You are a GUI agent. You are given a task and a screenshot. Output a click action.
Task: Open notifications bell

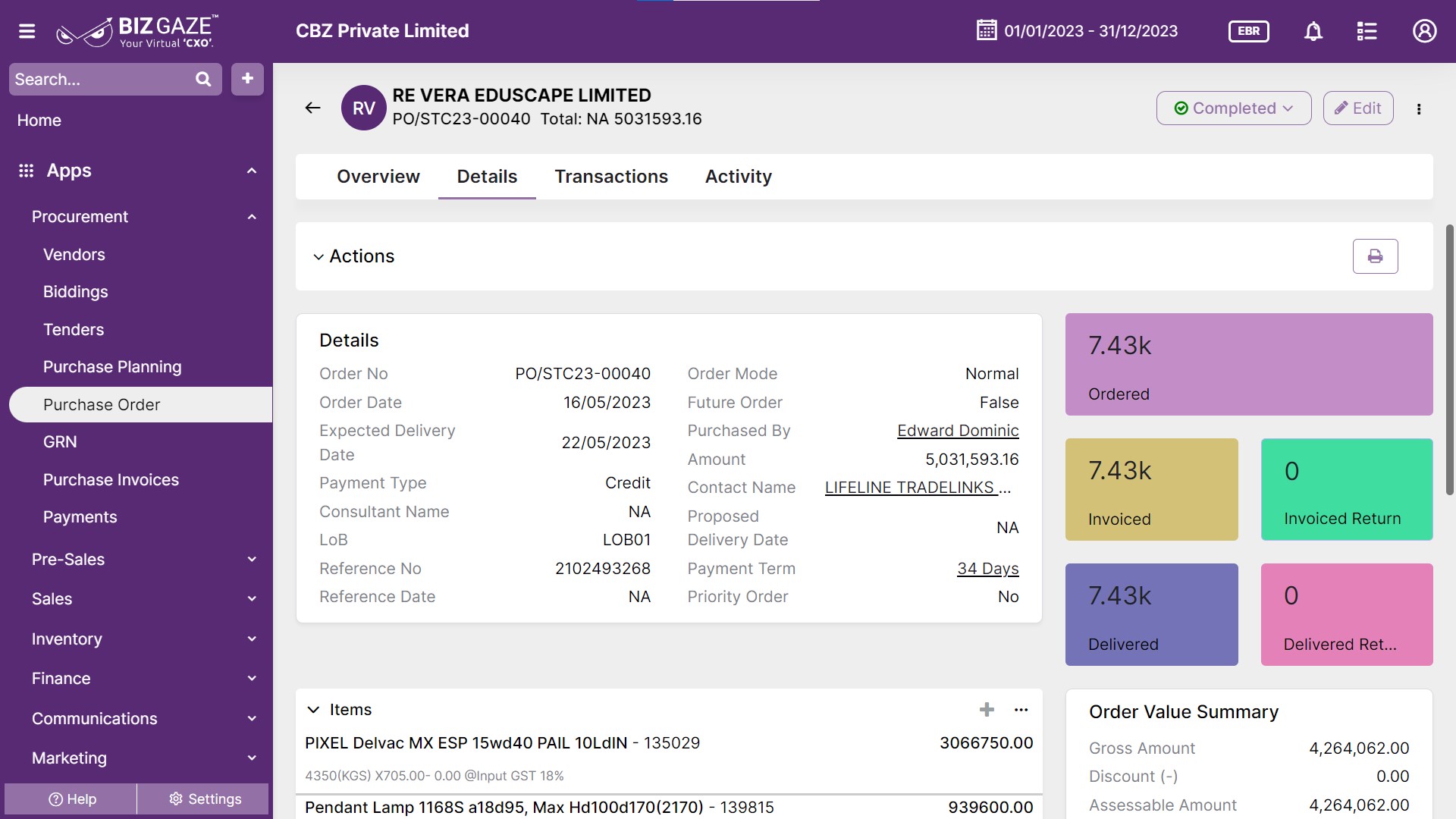(x=1313, y=31)
